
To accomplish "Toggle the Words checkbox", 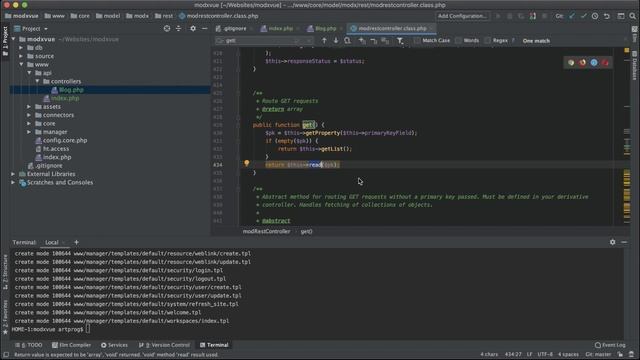I will pos(458,40).
